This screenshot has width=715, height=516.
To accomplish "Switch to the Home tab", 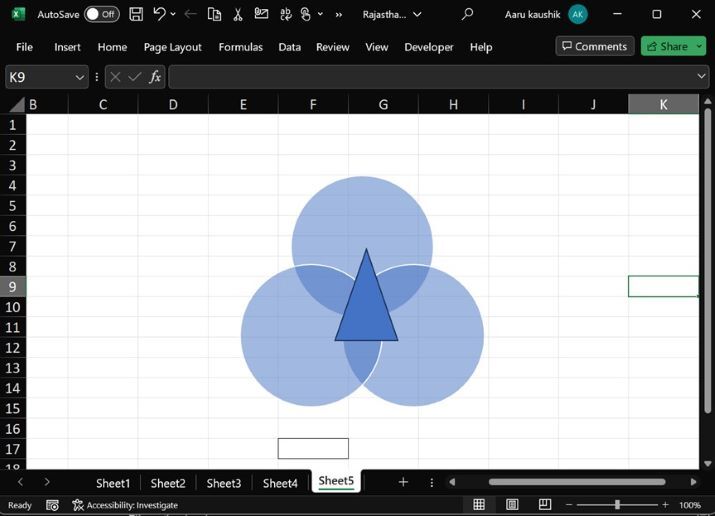I will 112,47.
